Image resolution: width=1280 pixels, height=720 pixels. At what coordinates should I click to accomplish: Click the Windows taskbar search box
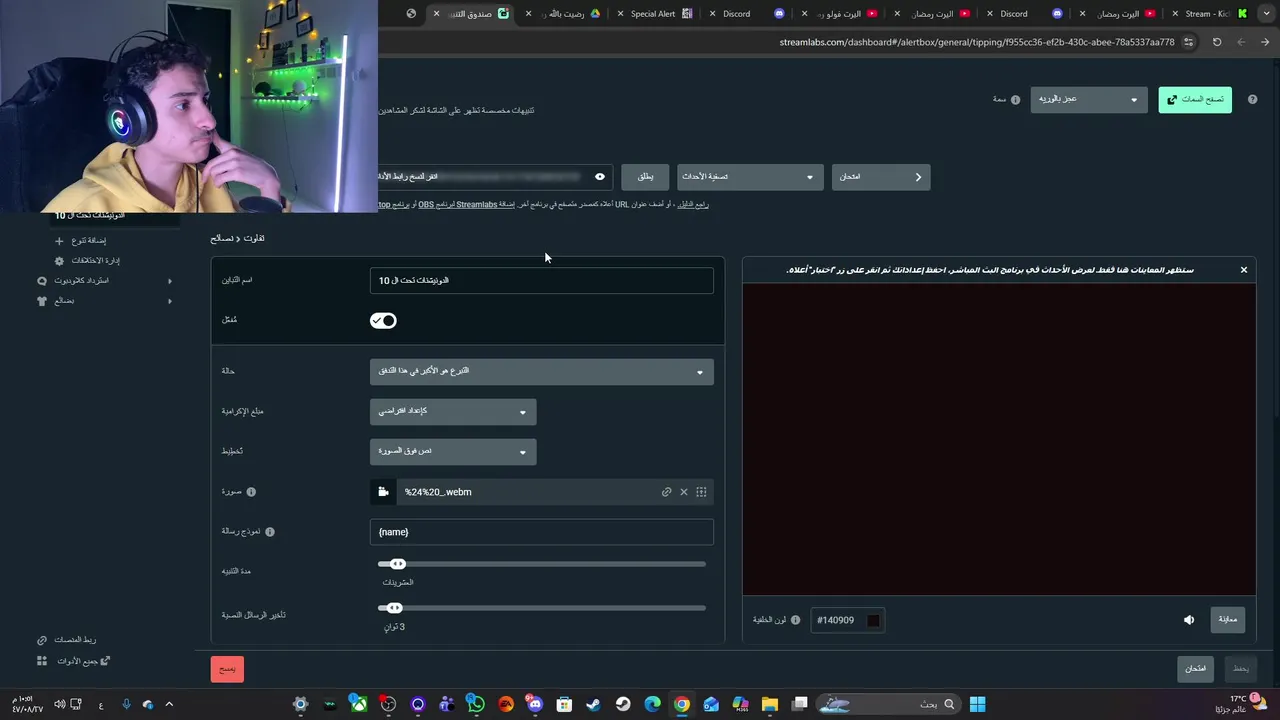(x=887, y=704)
